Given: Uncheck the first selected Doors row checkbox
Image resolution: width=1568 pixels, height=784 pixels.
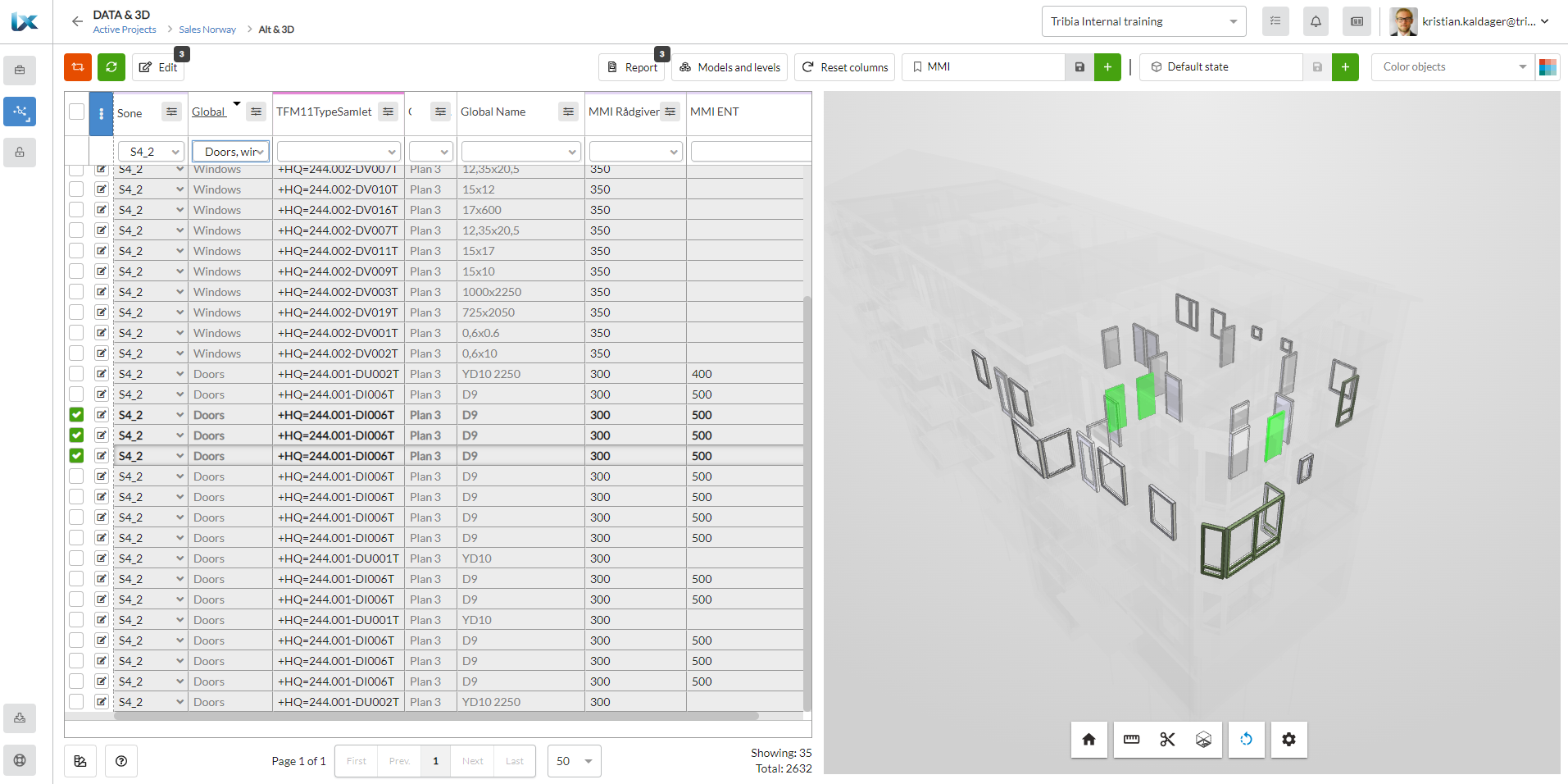Looking at the screenshot, I should point(77,415).
